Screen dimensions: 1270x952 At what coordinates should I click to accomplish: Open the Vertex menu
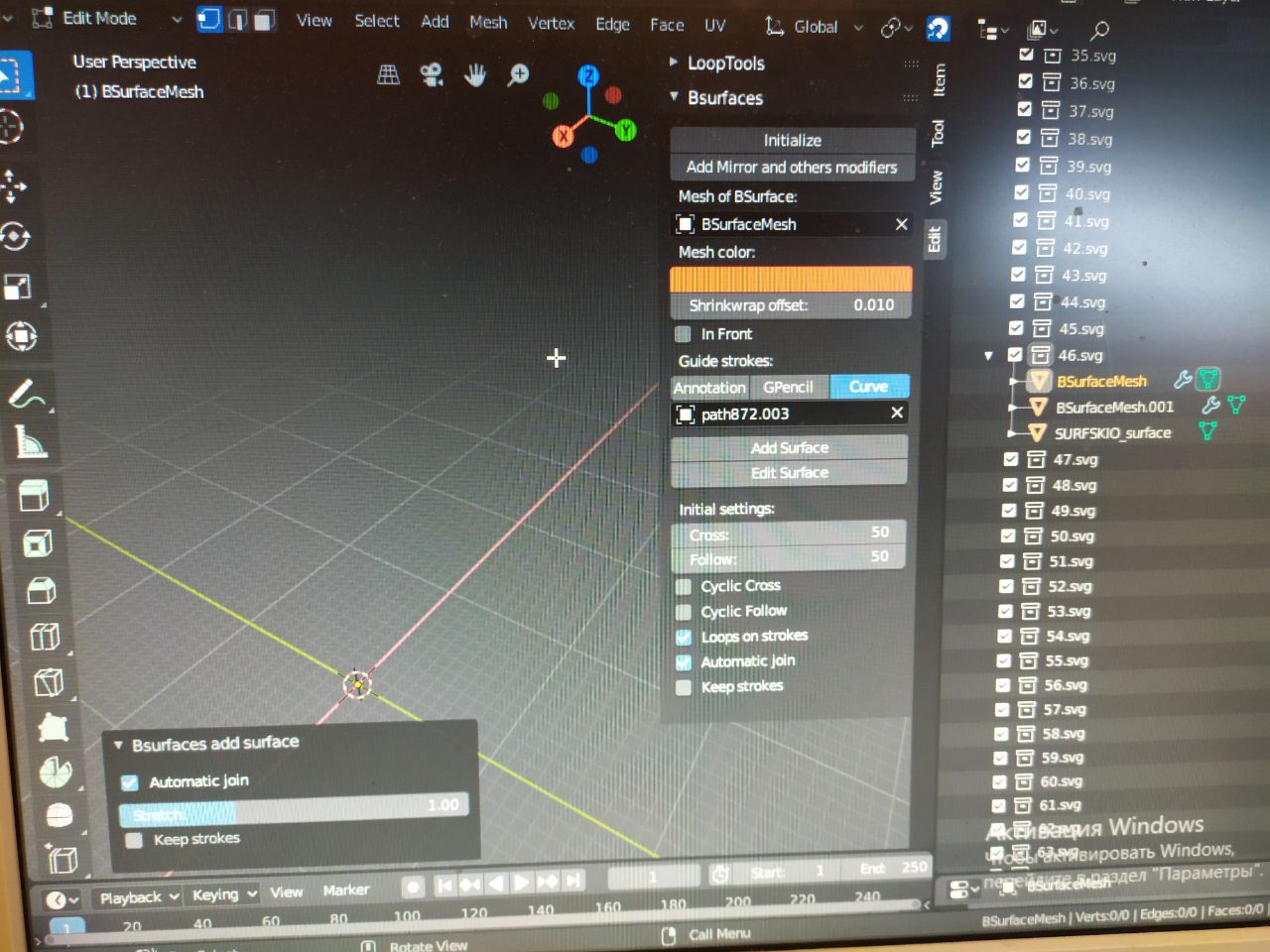coord(551,23)
